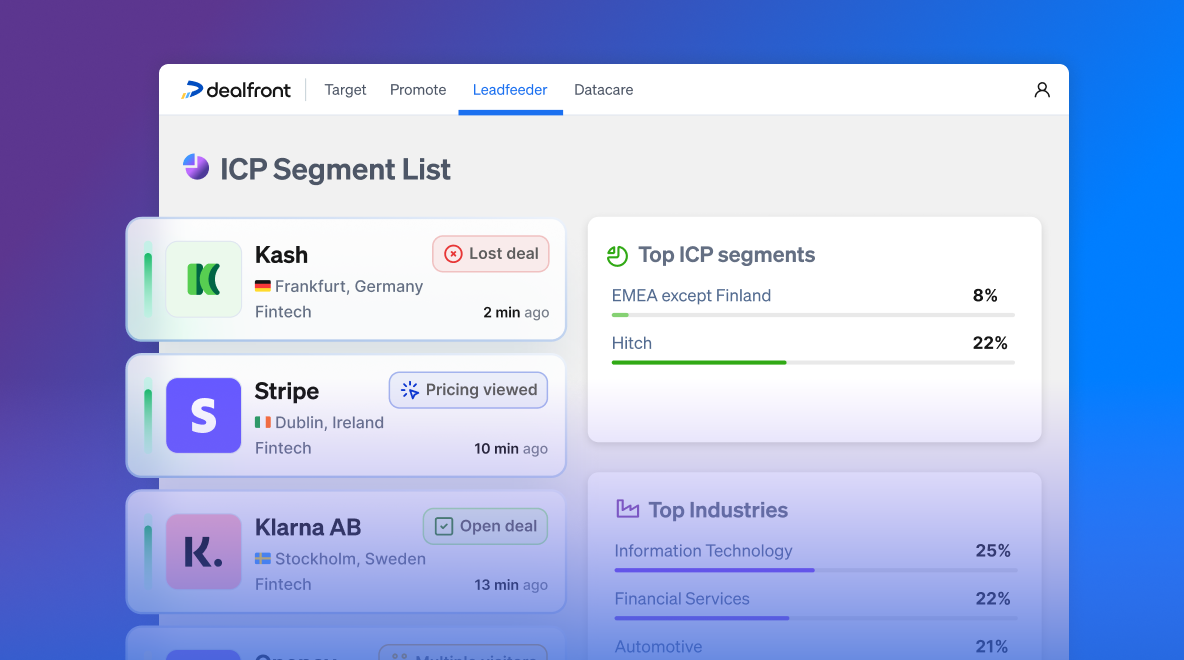The height and width of the screenshot is (660, 1184).
Task: Click the Financial Services progress bar
Action: pyautogui.click(x=816, y=618)
